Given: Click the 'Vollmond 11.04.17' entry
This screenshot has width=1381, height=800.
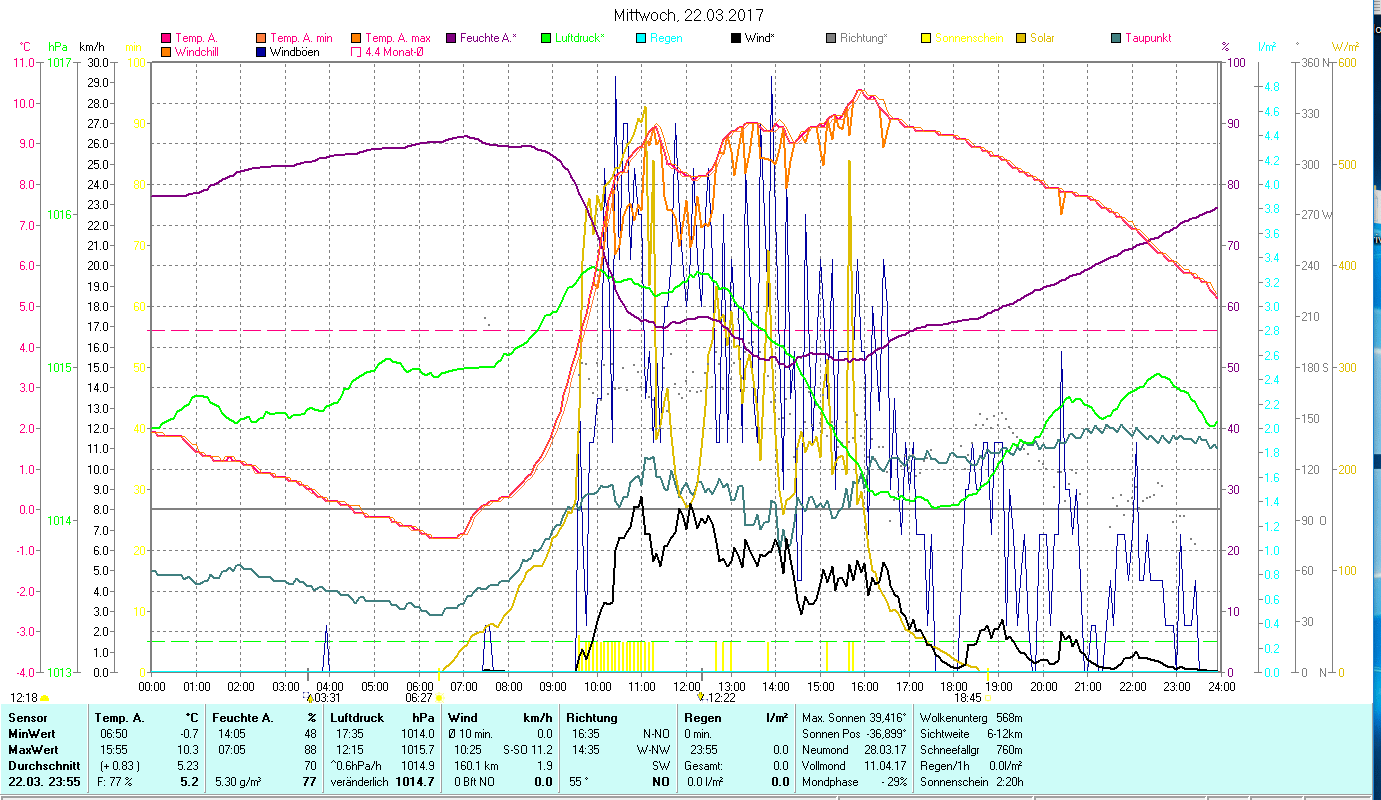Looking at the screenshot, I should 854,766.
